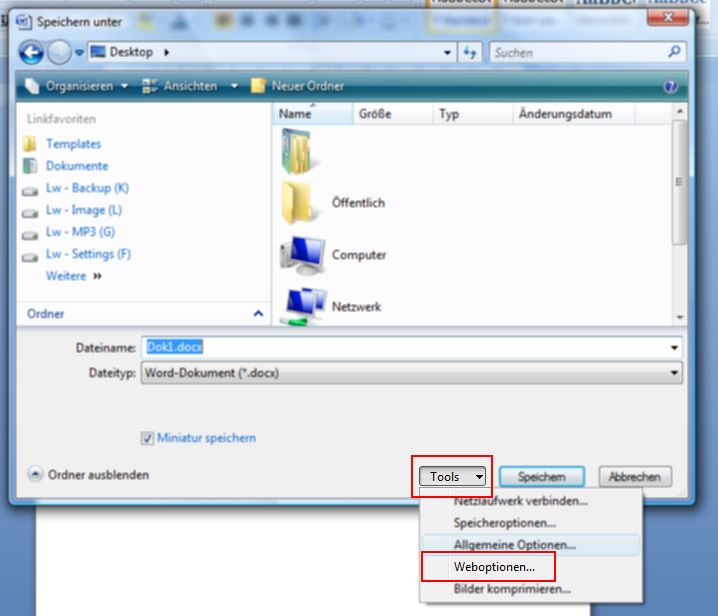
Task: Click the Dokumente folder icon
Action: (30, 166)
